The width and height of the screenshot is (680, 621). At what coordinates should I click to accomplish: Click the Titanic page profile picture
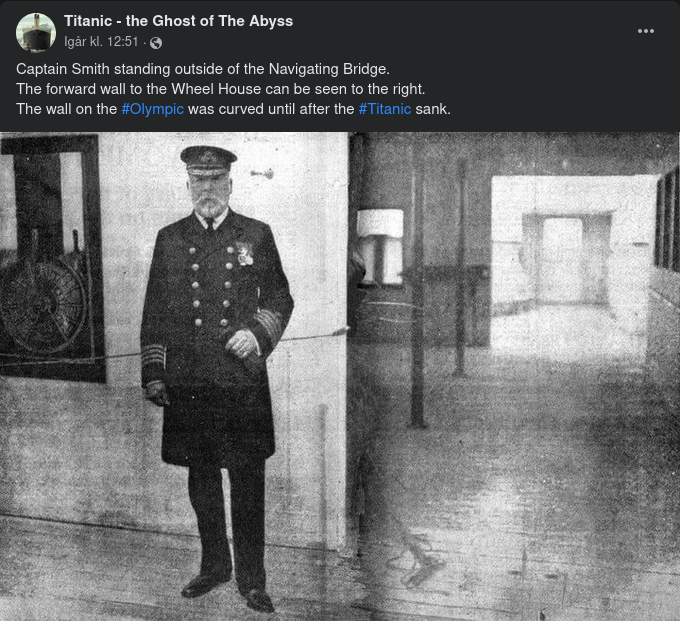[36, 32]
